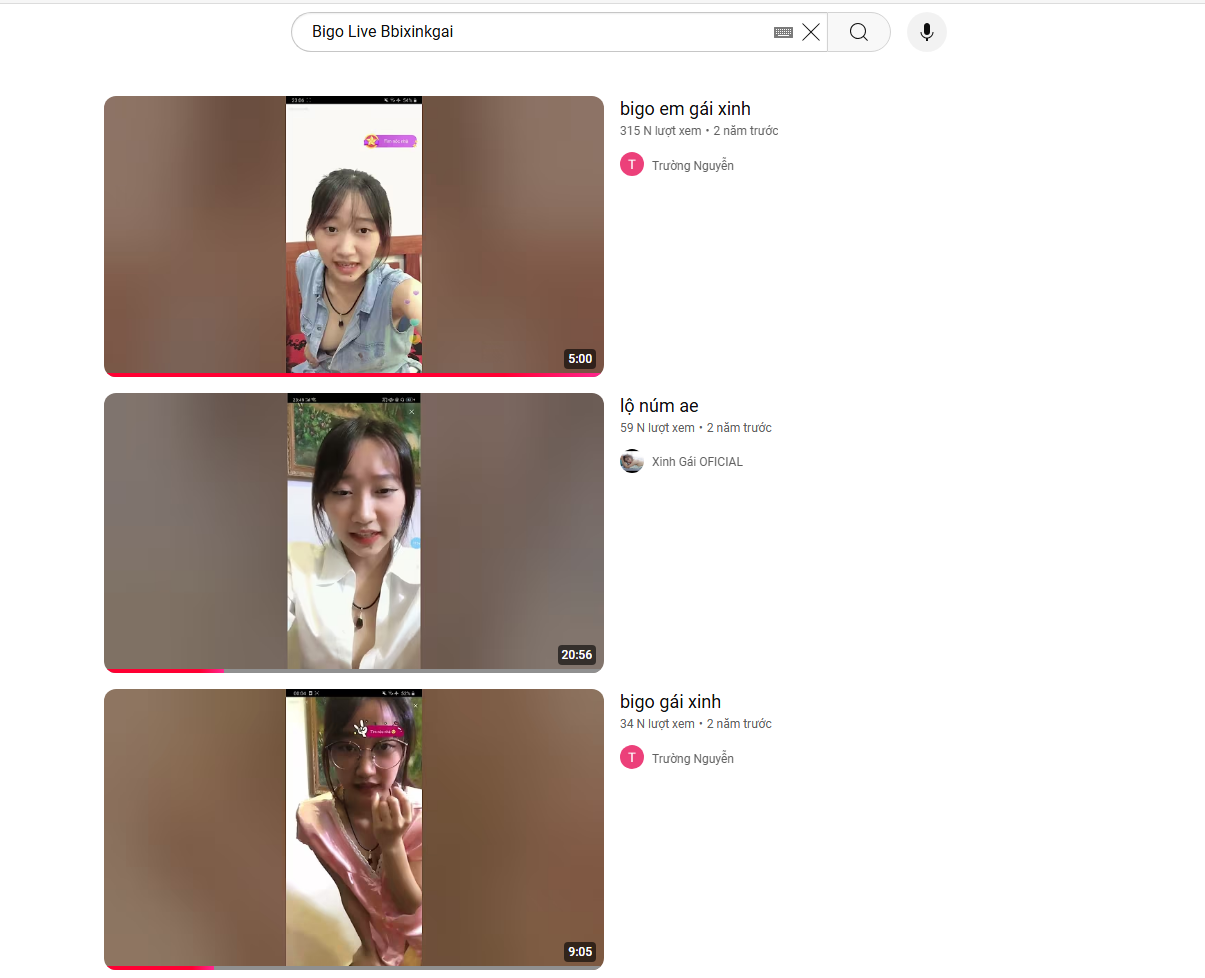Screen dimensions: 1205x978
Task: Open Trường Nguyễn channel name under first video
Action: pyautogui.click(x=692, y=166)
